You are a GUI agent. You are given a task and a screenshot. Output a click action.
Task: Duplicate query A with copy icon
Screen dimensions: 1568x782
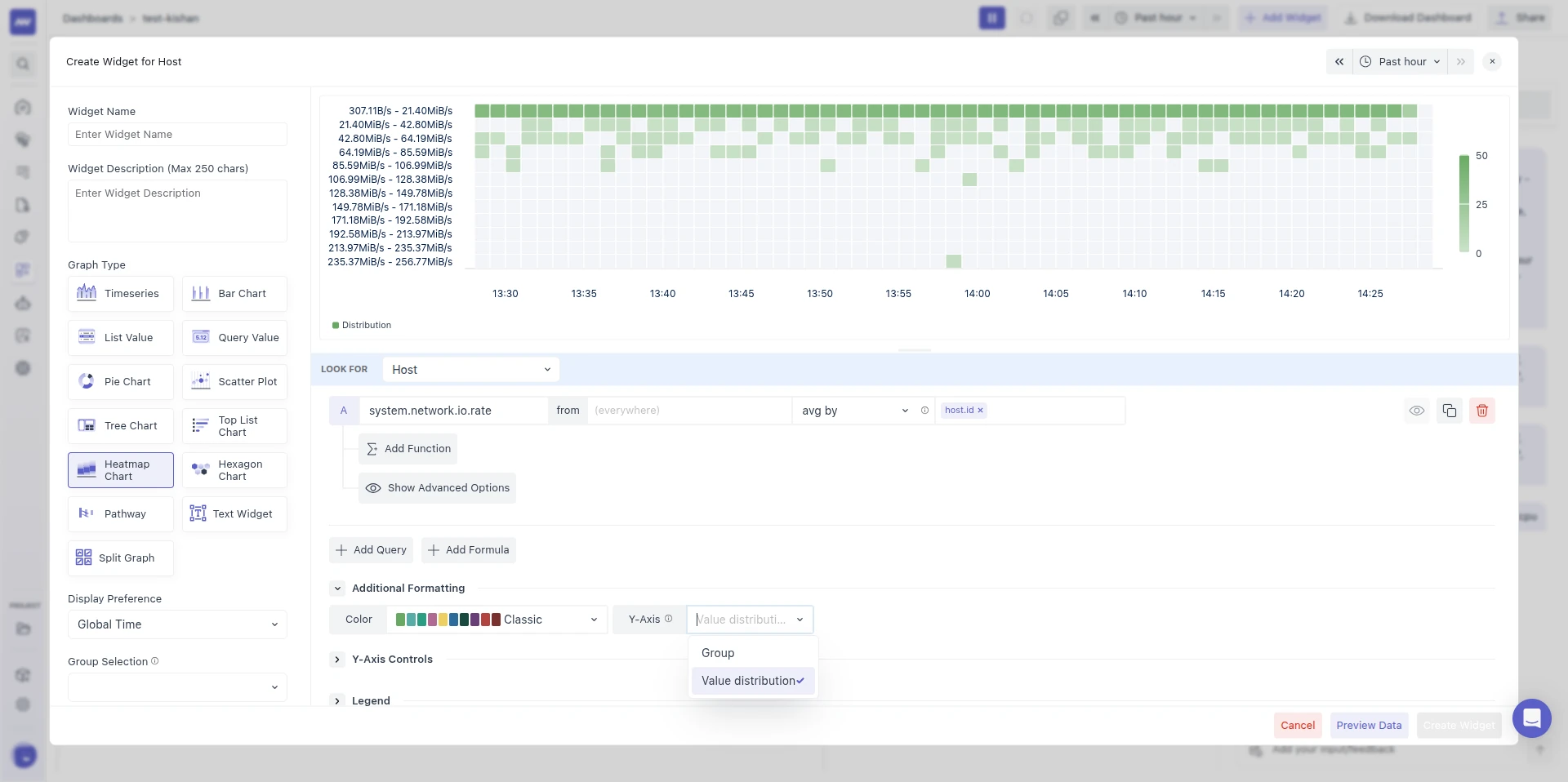coord(1450,411)
